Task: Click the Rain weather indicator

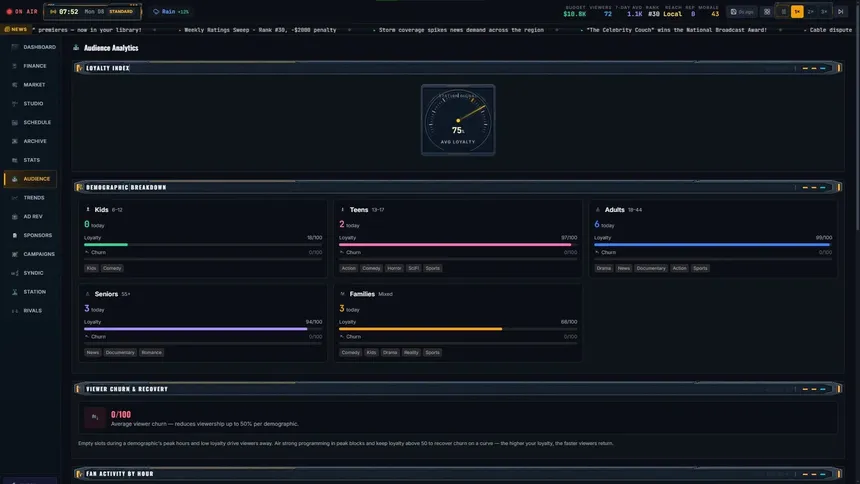Action: tap(171, 12)
